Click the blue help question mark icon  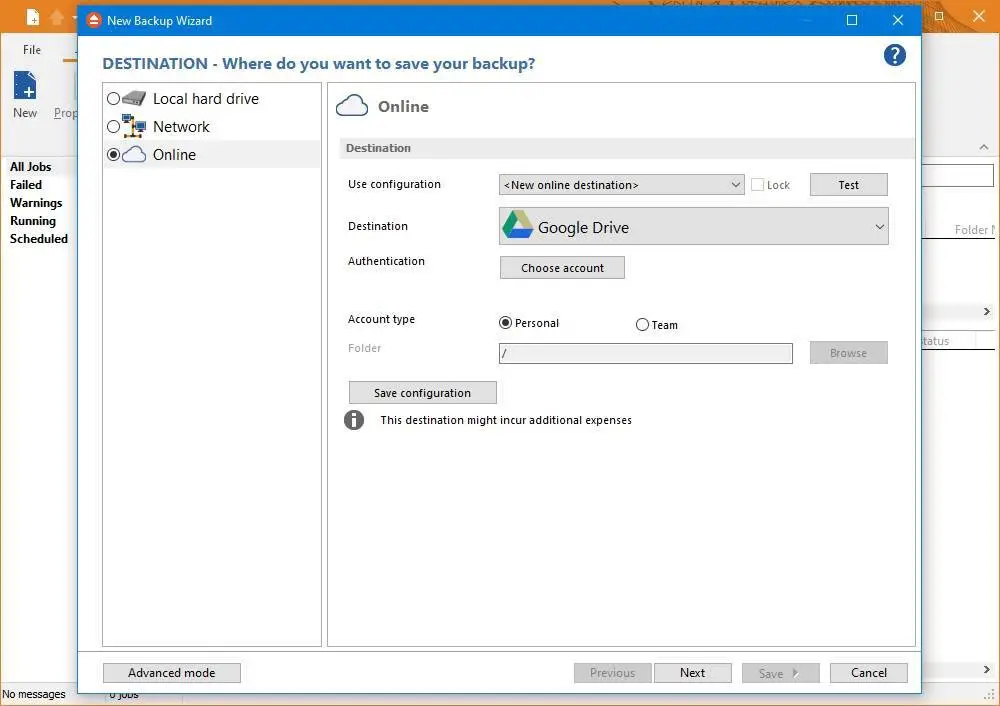coord(895,56)
